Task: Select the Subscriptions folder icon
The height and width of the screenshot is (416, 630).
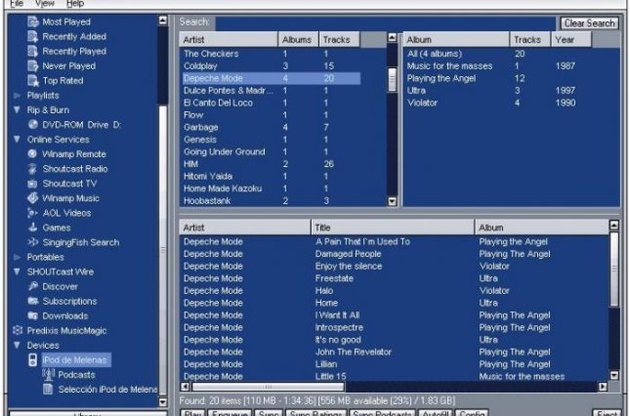Action: pyautogui.click(x=33, y=301)
